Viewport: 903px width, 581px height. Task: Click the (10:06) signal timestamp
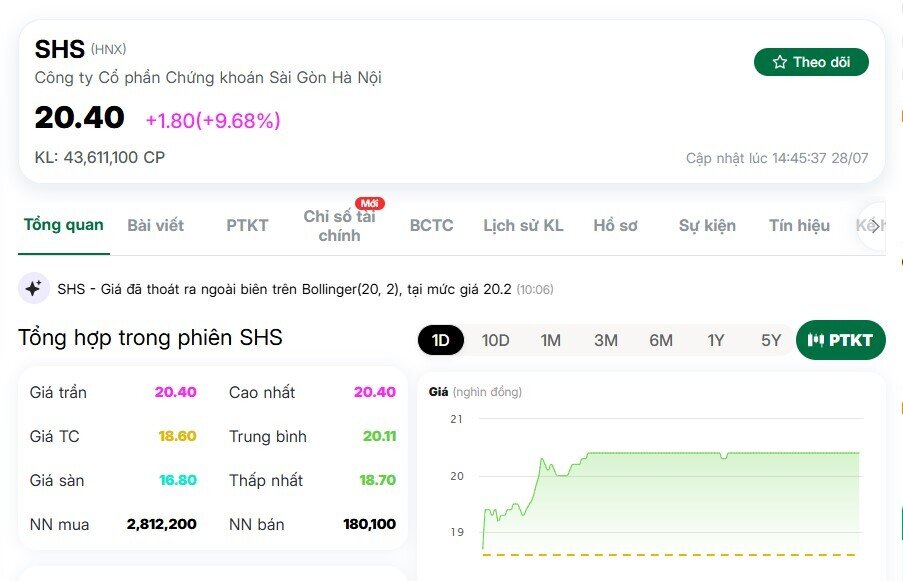[535, 290]
